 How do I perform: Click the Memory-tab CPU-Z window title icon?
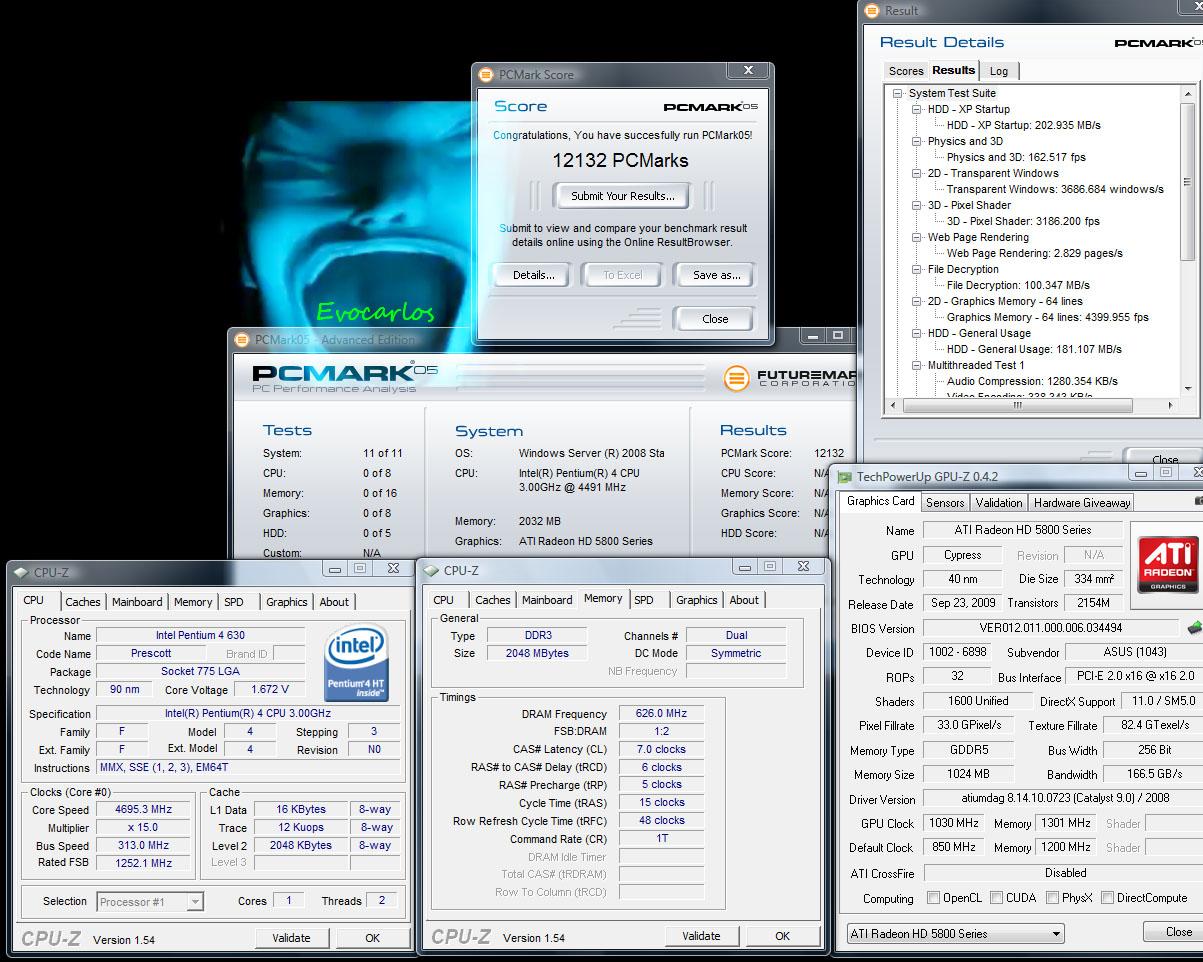click(x=432, y=570)
